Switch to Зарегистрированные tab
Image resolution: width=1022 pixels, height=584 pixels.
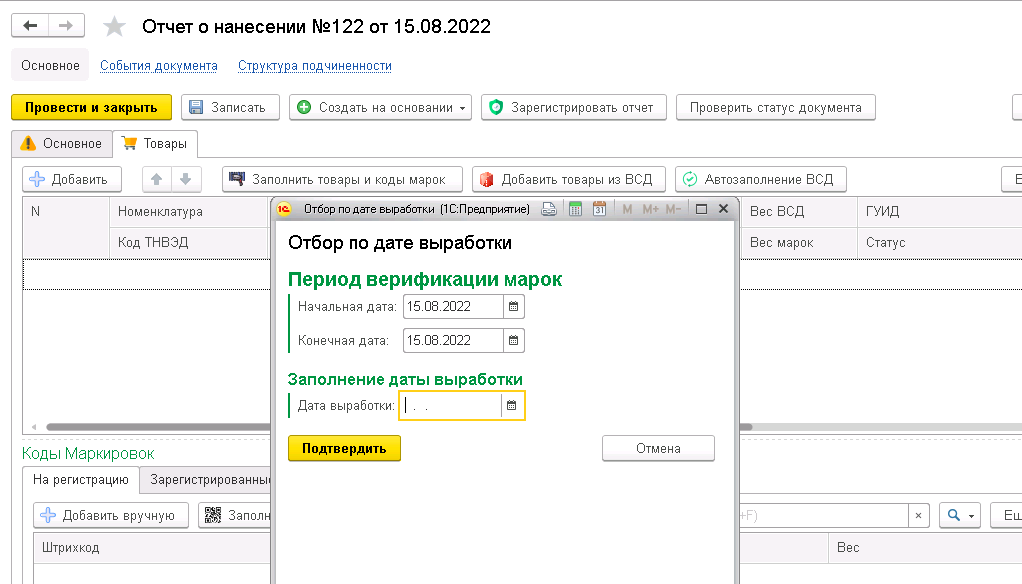pyautogui.click(x=207, y=480)
